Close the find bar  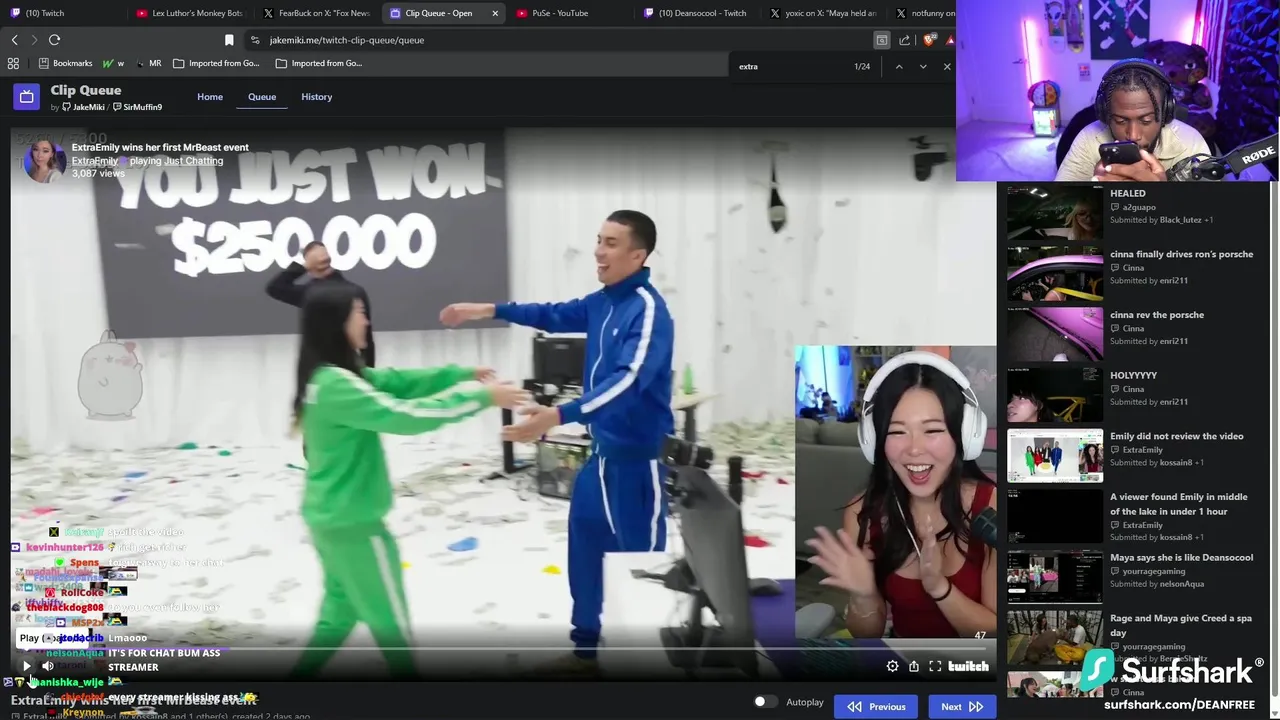coord(947,66)
